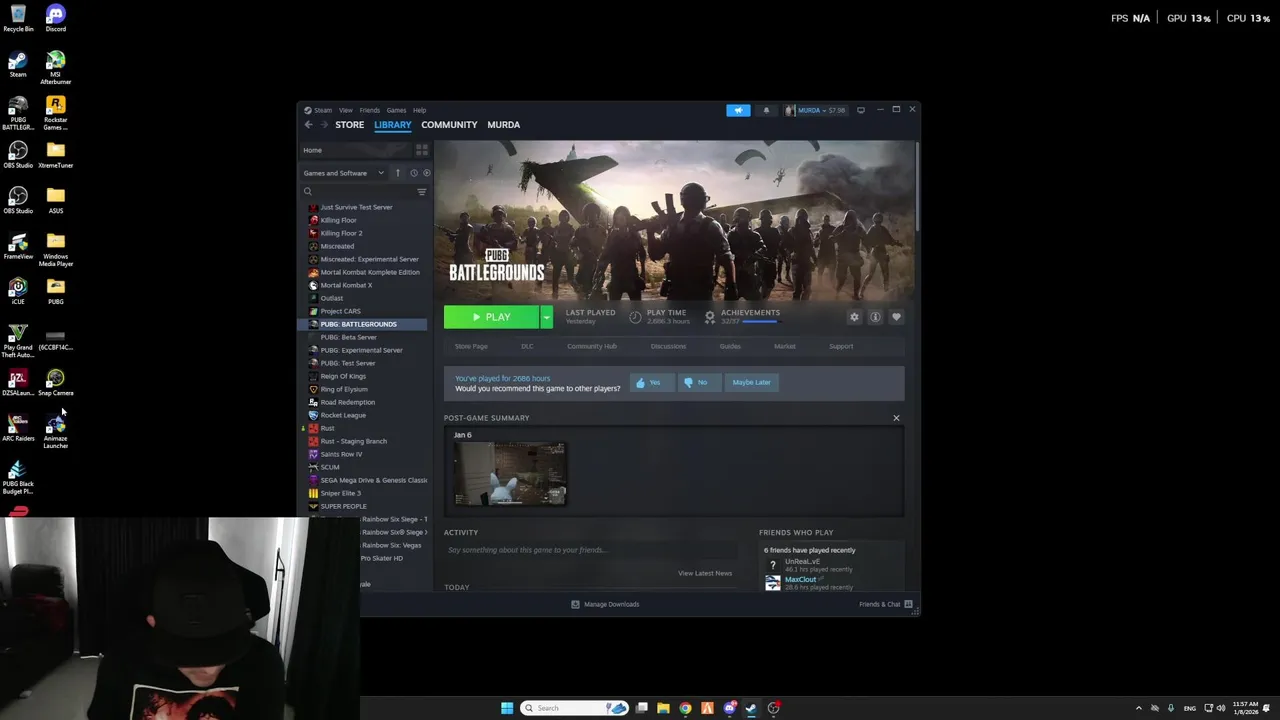Open the PUBG Store Page link
The width and height of the screenshot is (1280, 720).
pyautogui.click(x=471, y=346)
